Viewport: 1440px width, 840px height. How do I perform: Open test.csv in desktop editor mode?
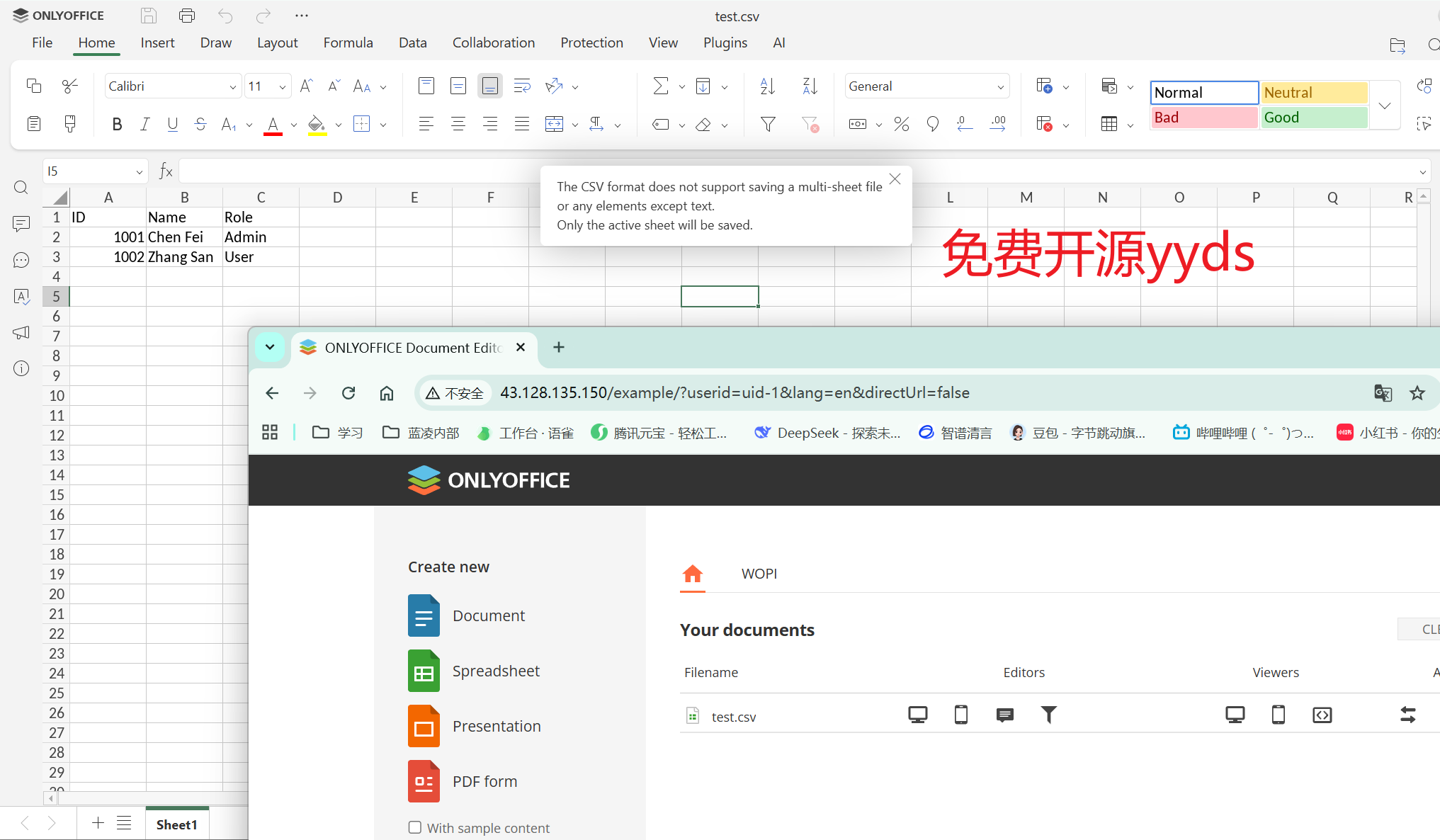[x=918, y=715]
